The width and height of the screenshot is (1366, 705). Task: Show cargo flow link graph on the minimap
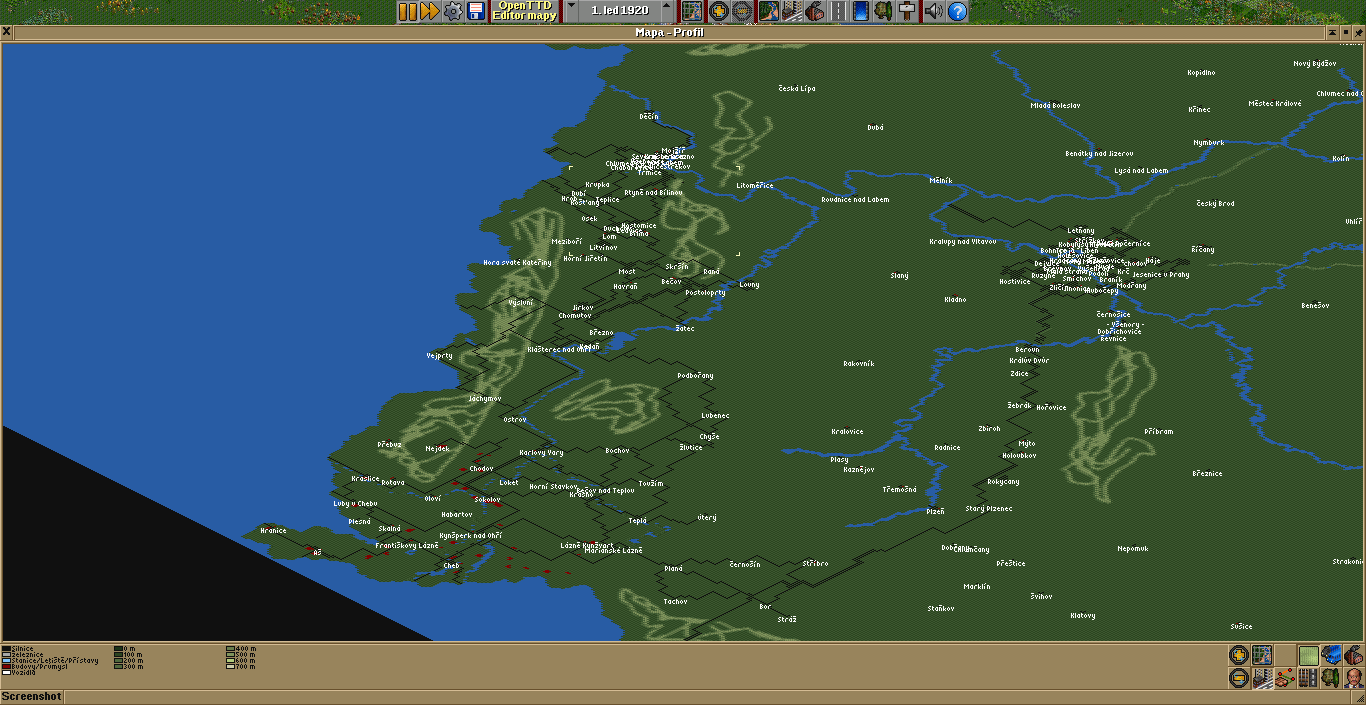(x=1285, y=677)
